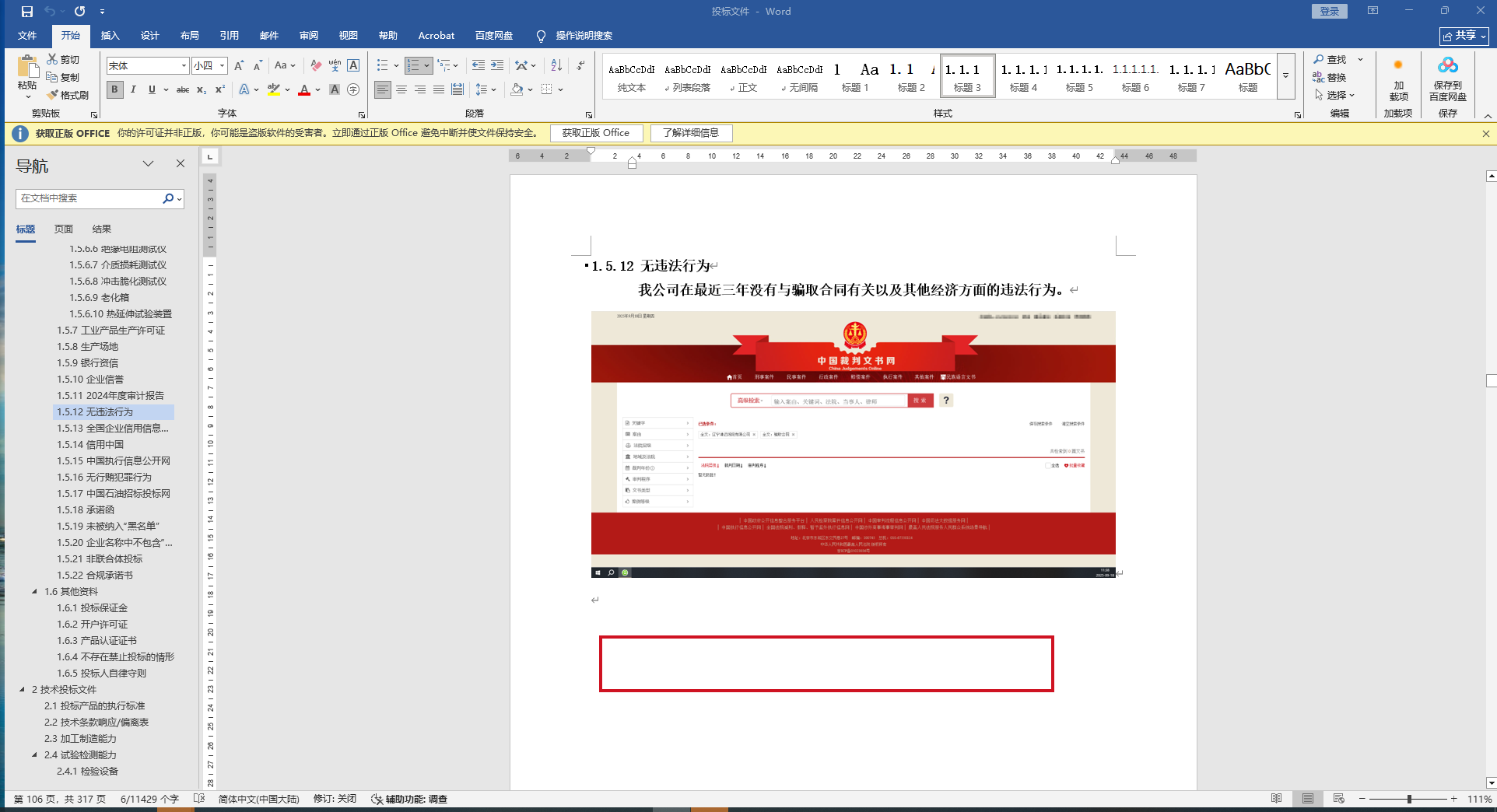Click the zoom slider in status bar
The image size is (1497, 812).
tap(1409, 799)
